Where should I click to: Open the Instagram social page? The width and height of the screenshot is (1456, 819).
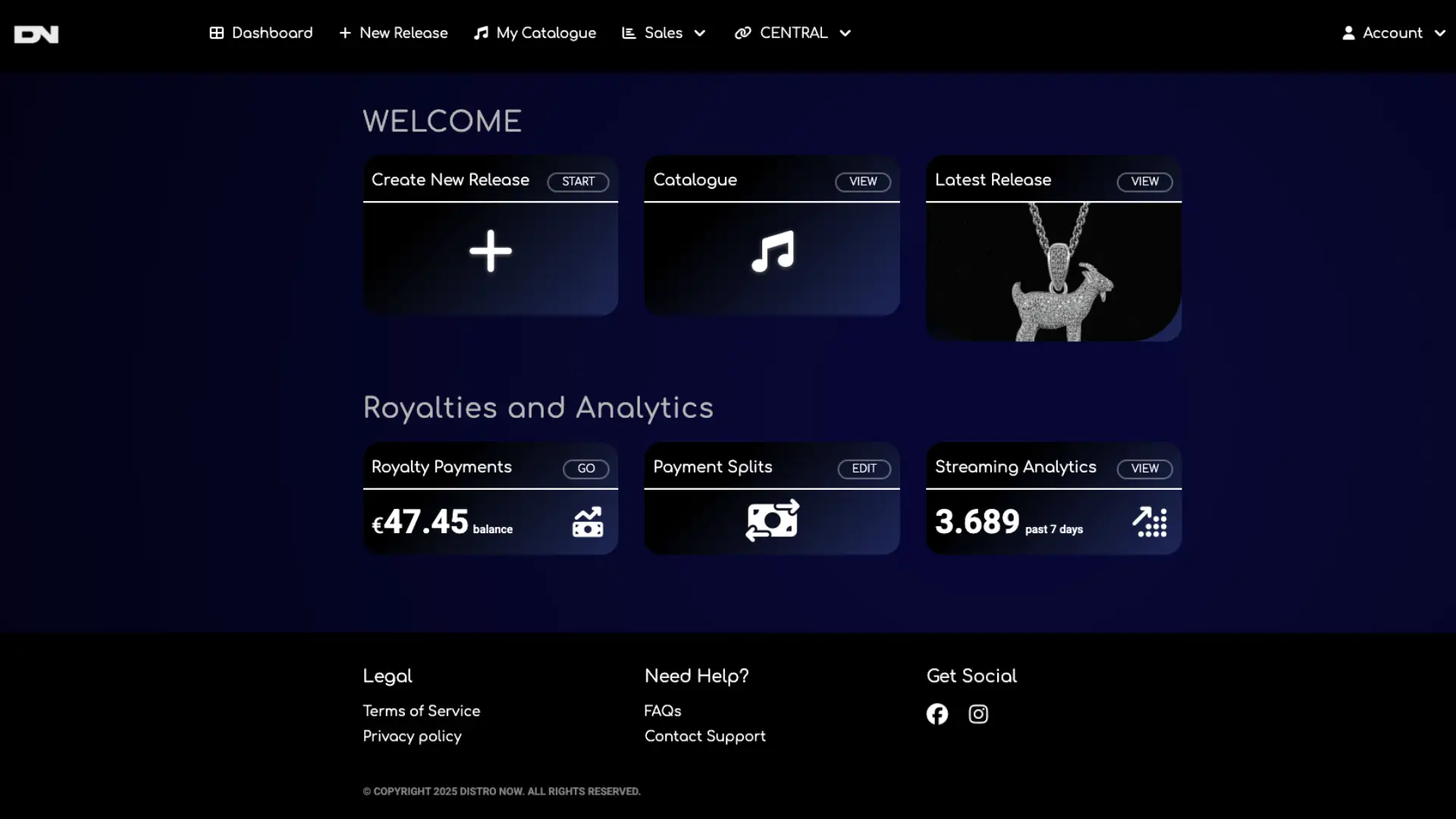coord(978,714)
